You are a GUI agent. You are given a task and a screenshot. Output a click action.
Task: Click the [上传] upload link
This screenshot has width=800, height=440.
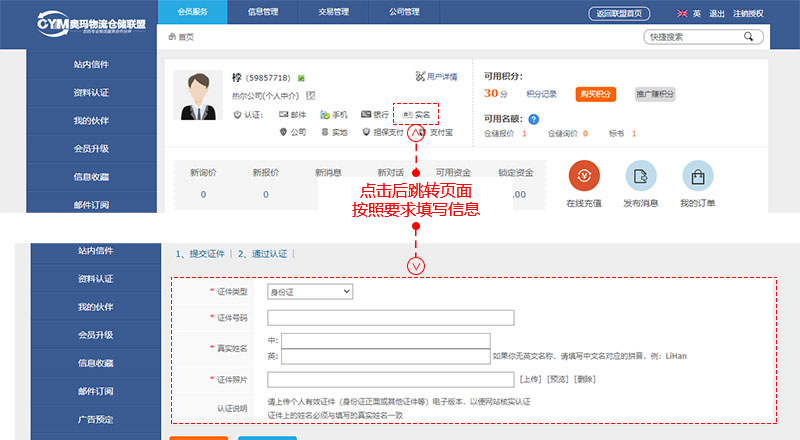point(532,380)
